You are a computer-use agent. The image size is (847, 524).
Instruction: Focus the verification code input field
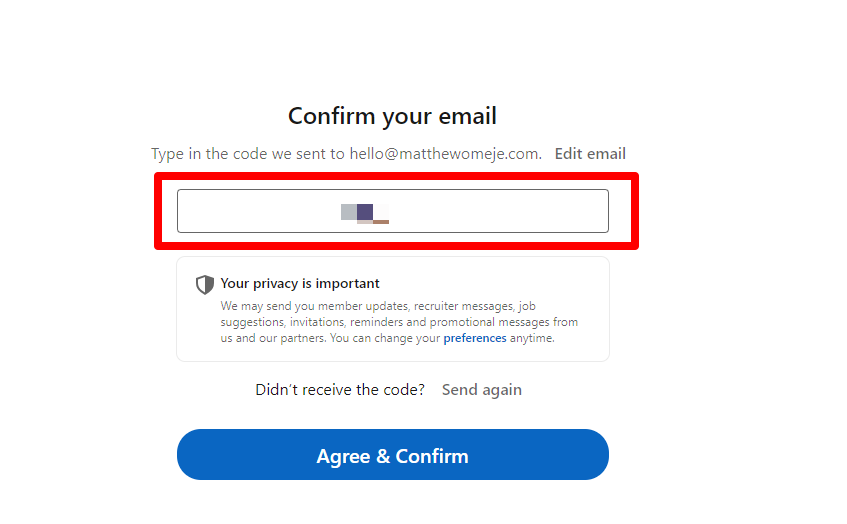[x=393, y=211]
